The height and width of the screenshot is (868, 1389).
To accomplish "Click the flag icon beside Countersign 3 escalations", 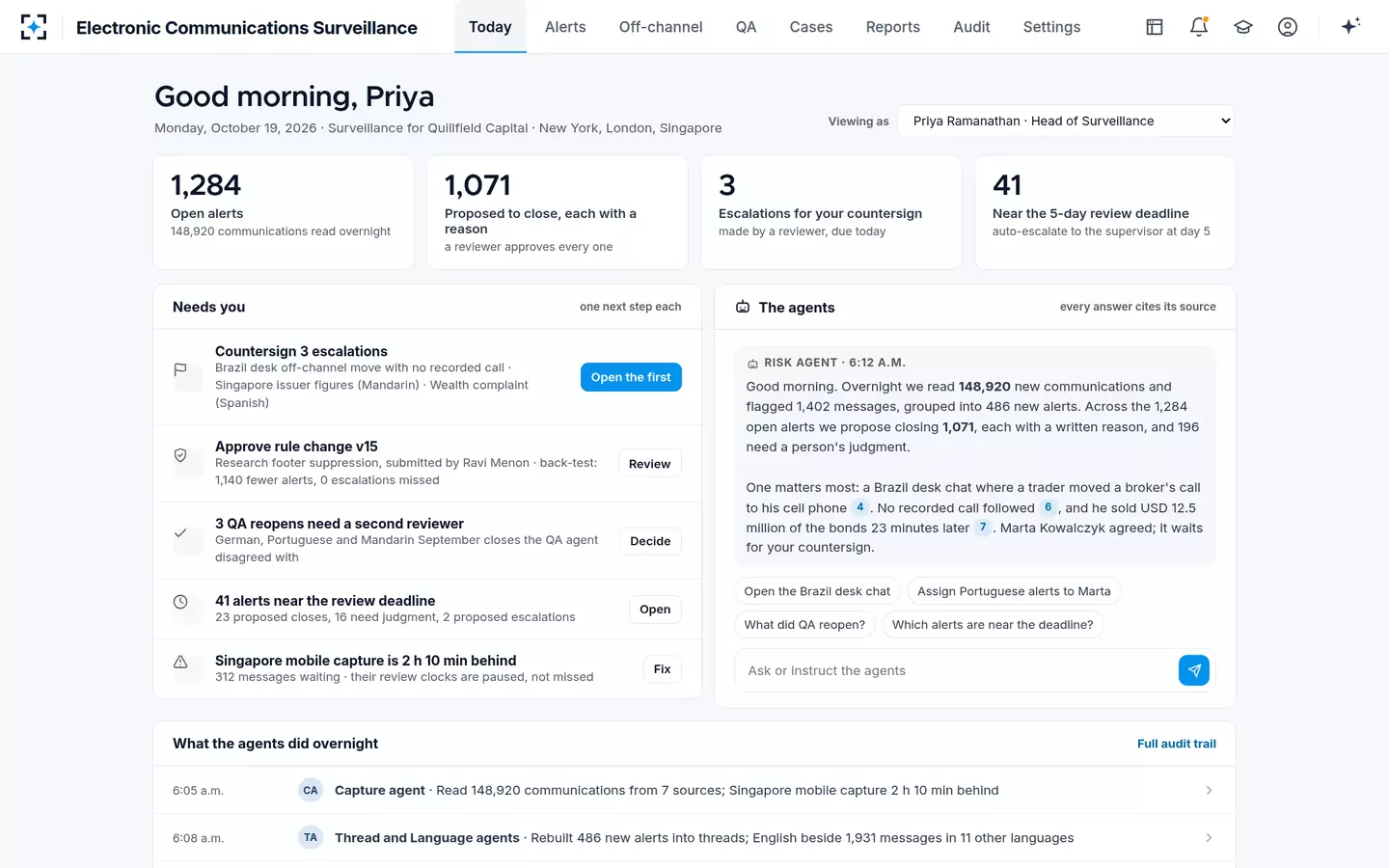I will click(x=180, y=369).
